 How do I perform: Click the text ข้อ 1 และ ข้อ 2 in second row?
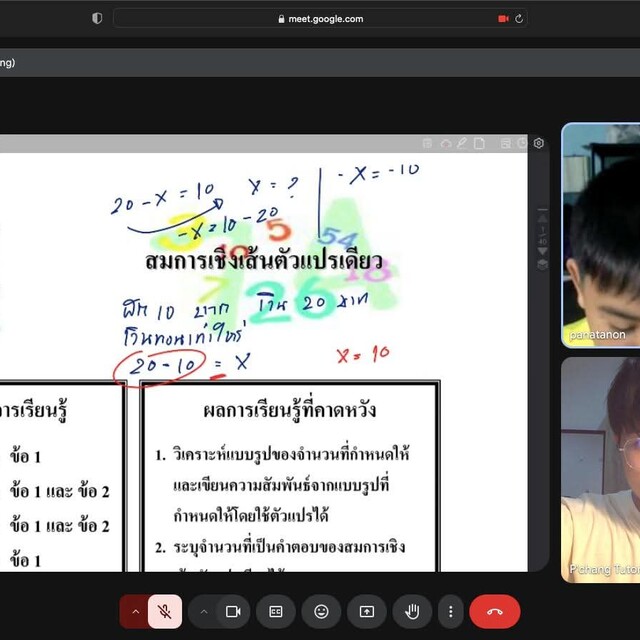coord(60,491)
